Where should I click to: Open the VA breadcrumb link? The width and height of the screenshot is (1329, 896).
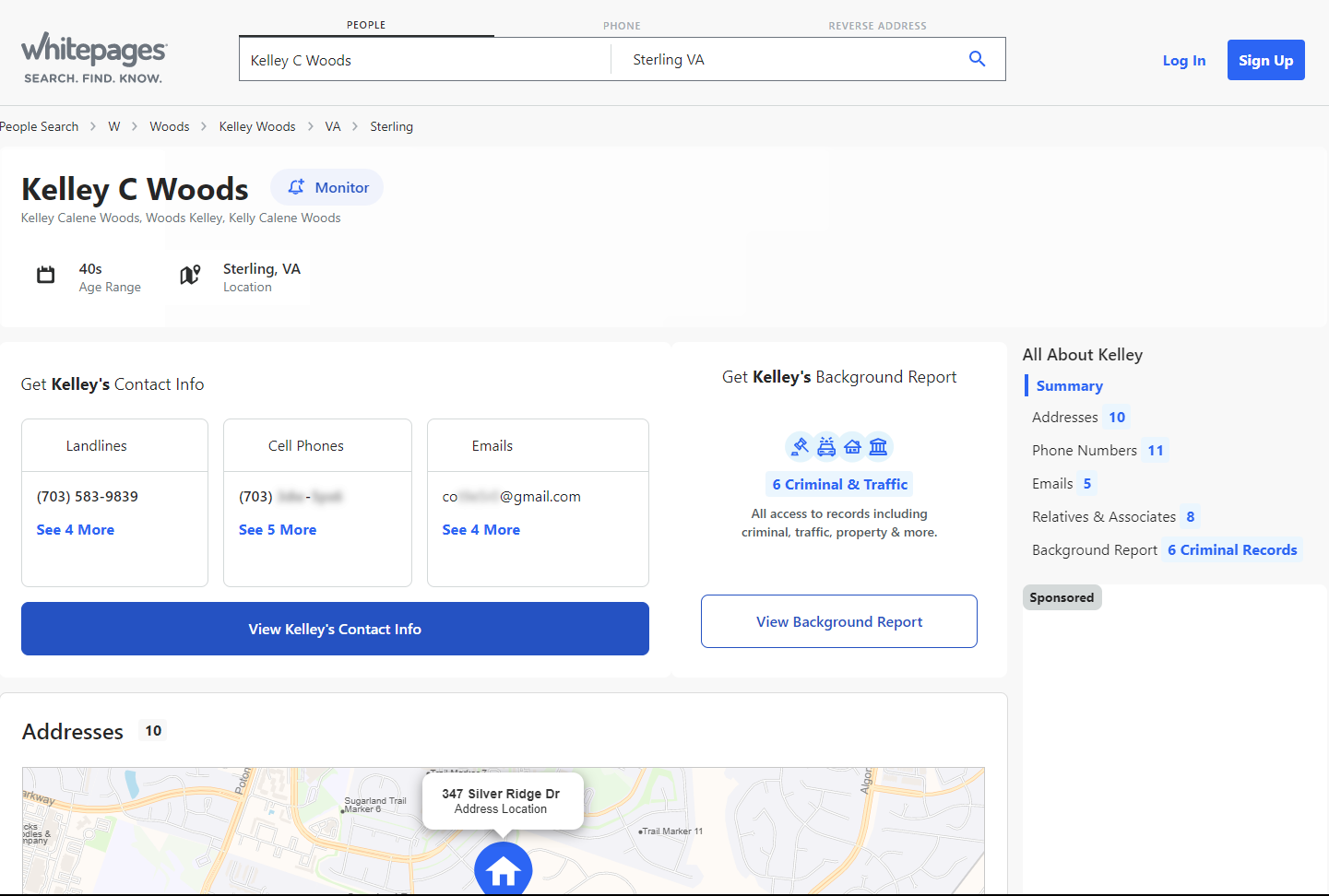click(333, 126)
